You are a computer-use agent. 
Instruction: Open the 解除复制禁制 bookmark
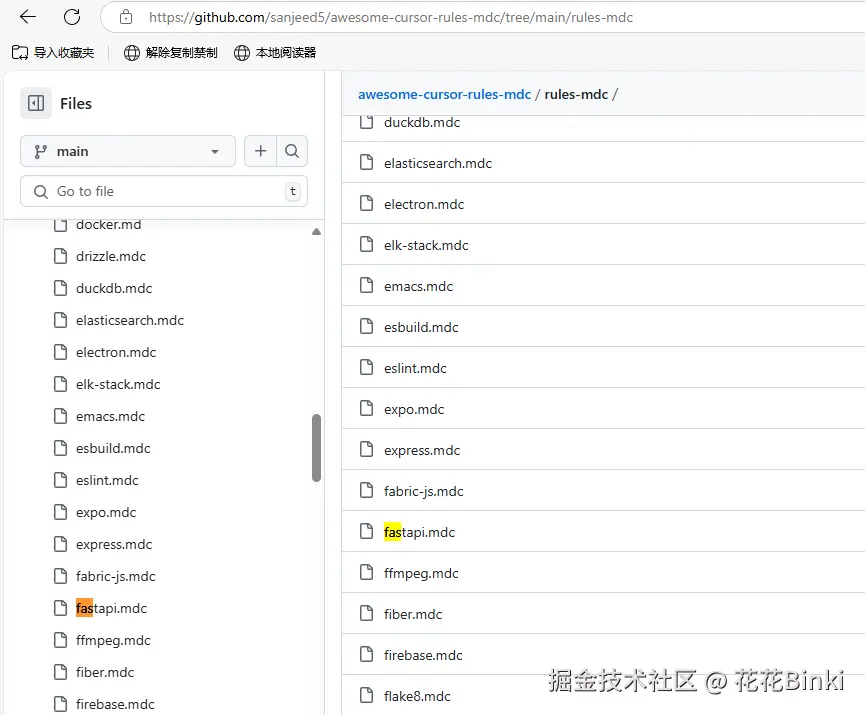click(170, 52)
